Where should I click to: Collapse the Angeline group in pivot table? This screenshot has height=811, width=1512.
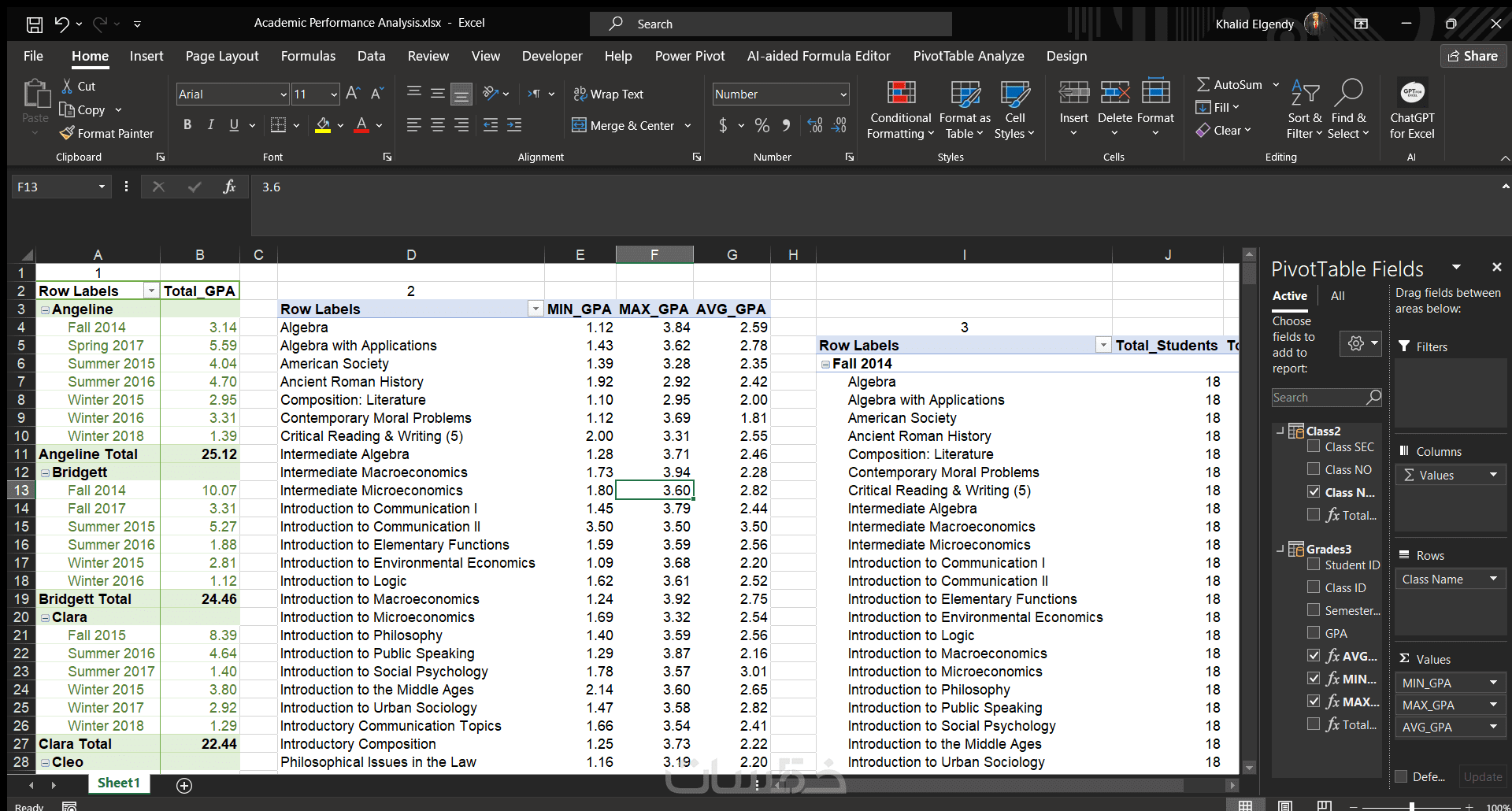[45, 310]
